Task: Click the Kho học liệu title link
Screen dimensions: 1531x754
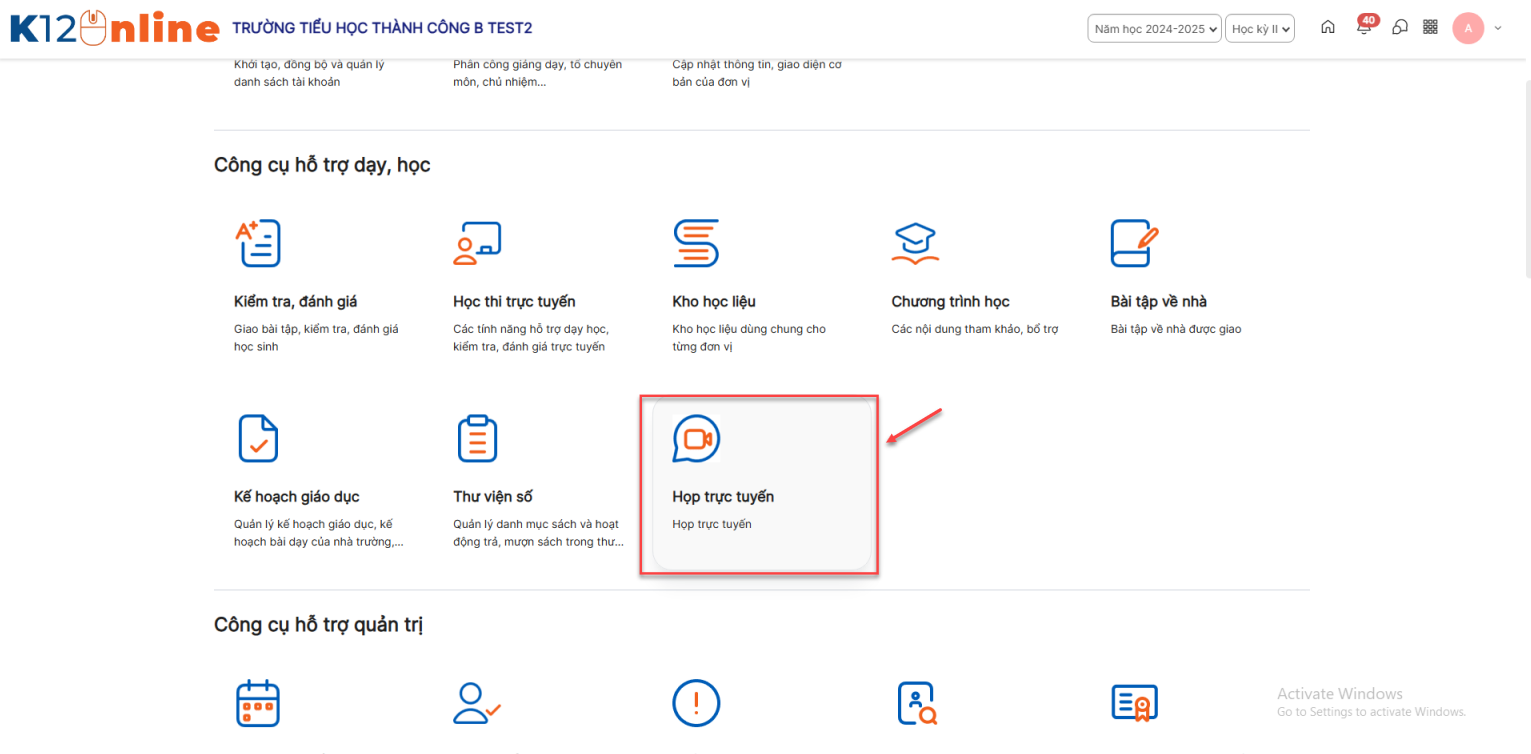Action: coord(713,302)
